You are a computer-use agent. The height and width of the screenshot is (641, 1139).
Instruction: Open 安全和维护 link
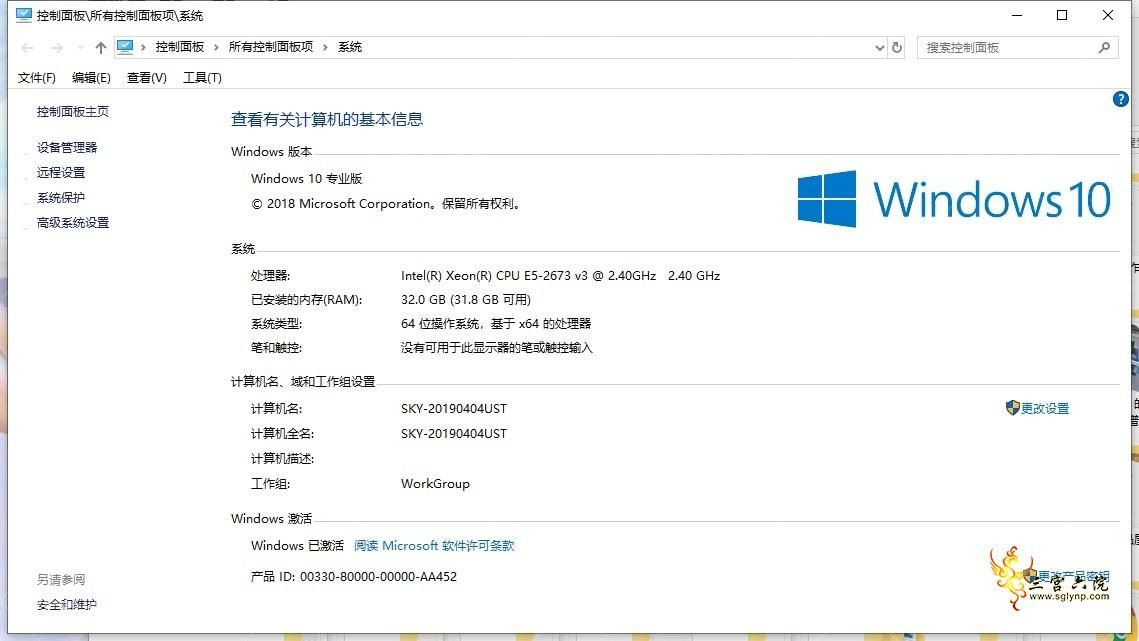[x=67, y=605]
